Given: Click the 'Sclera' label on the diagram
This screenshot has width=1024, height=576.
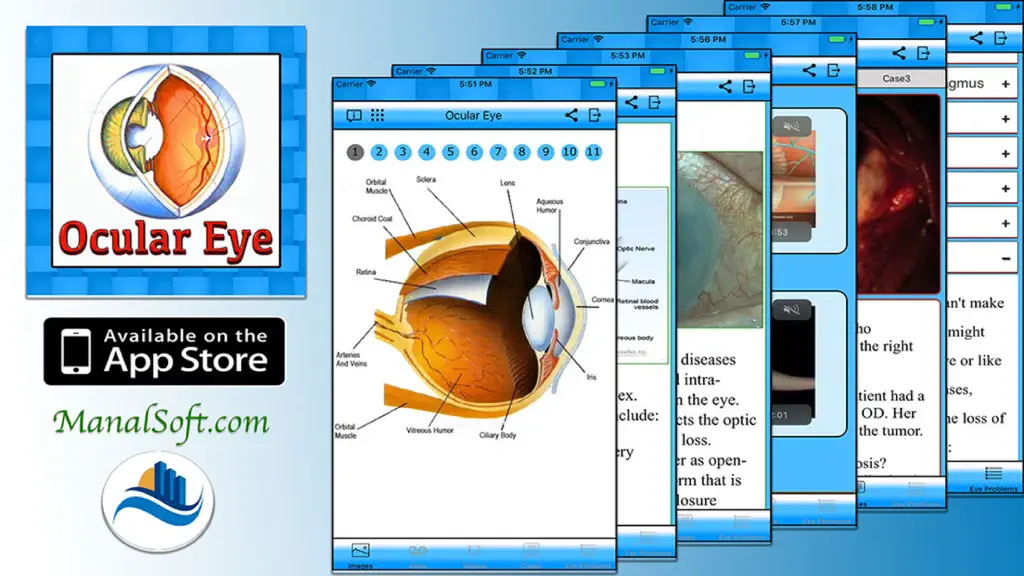Looking at the screenshot, I should [x=426, y=179].
